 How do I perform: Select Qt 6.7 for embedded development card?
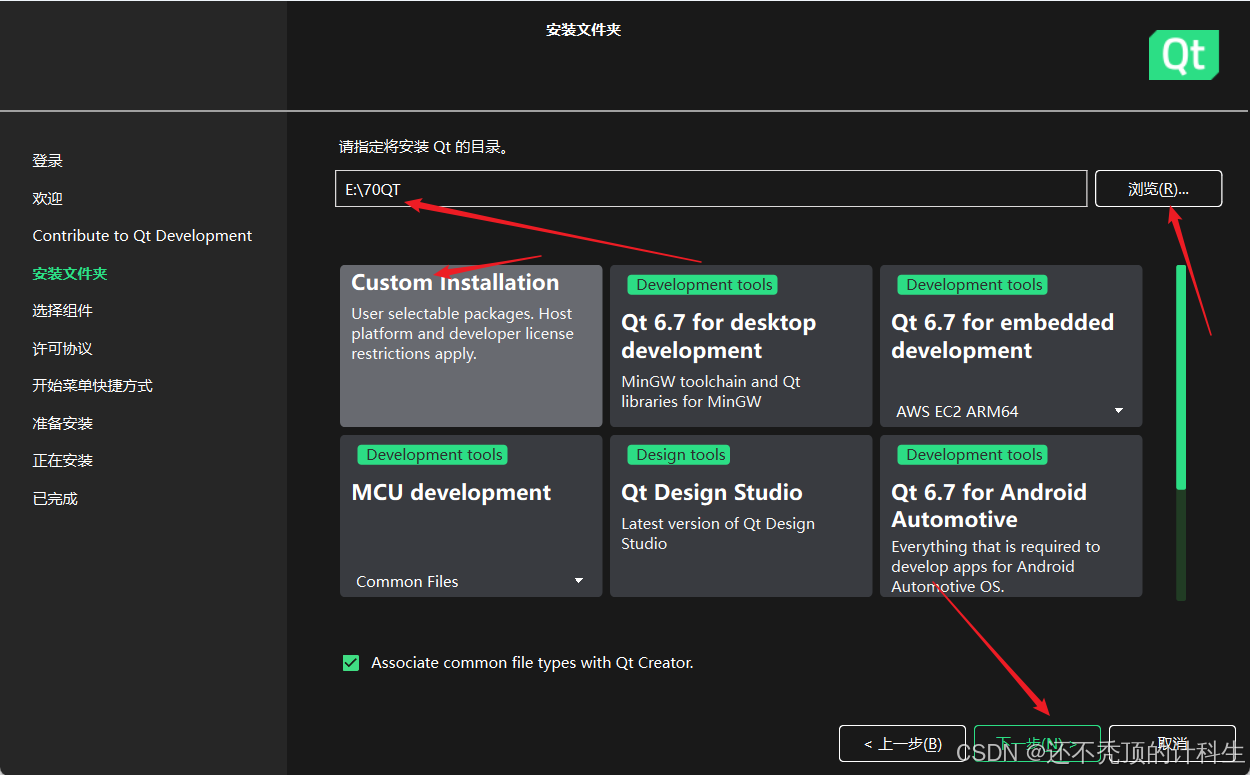coord(1011,346)
